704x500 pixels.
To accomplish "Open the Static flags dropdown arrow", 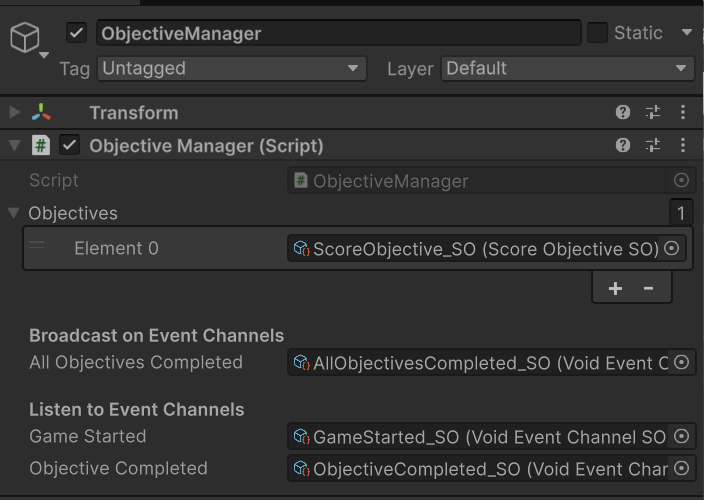I will tap(686, 32).
